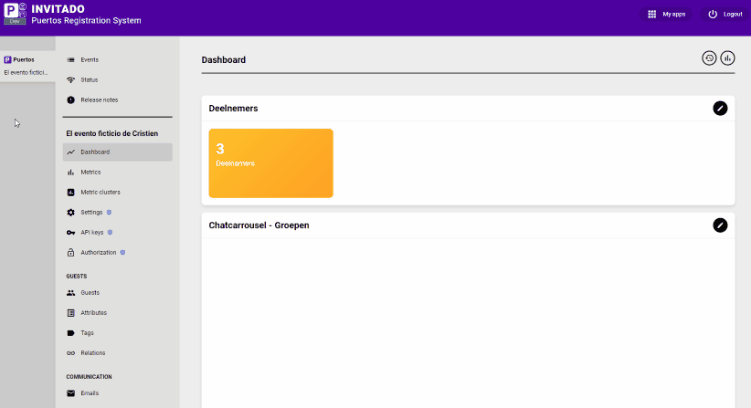
Task: Click the Dashboard page title
Action: pos(224,60)
